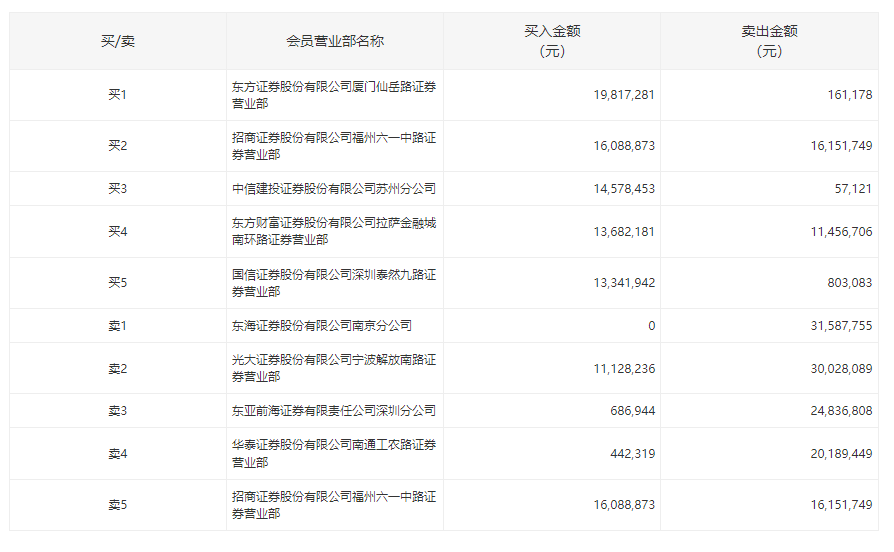Select the 会员营业部名称 column header
Viewport: 894px width, 552px height.
click(335, 41)
